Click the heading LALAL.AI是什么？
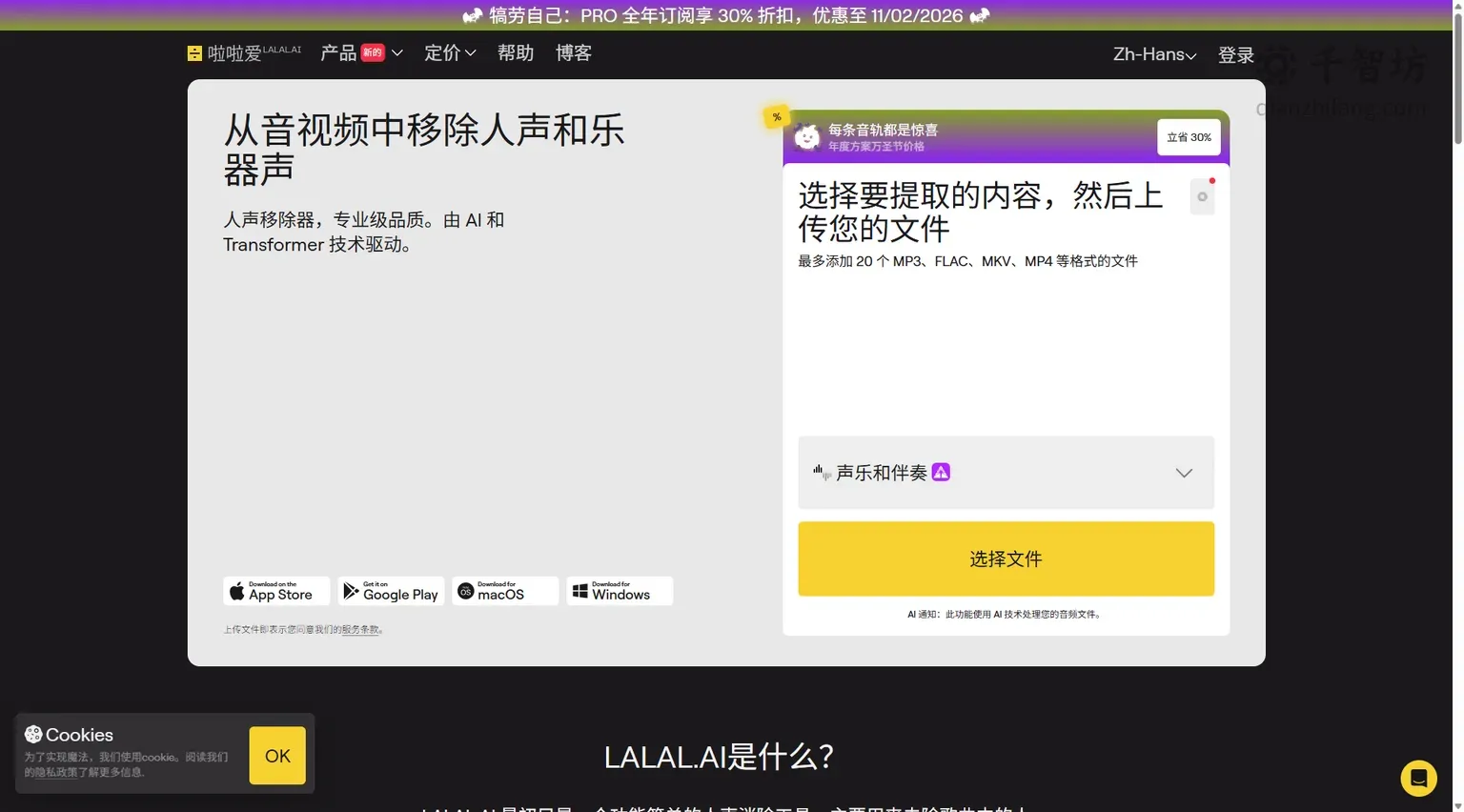1464x812 pixels. 720,757
